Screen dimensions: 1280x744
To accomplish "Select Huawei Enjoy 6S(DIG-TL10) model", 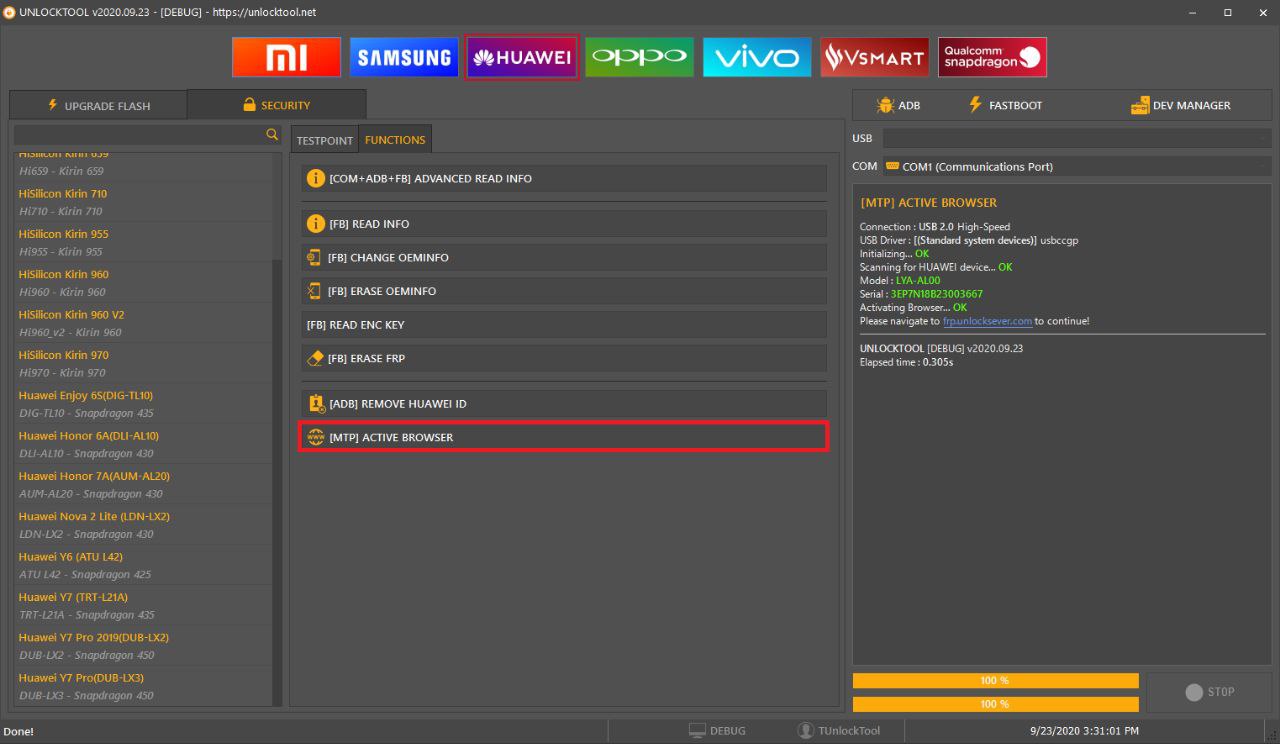I will pos(142,404).
